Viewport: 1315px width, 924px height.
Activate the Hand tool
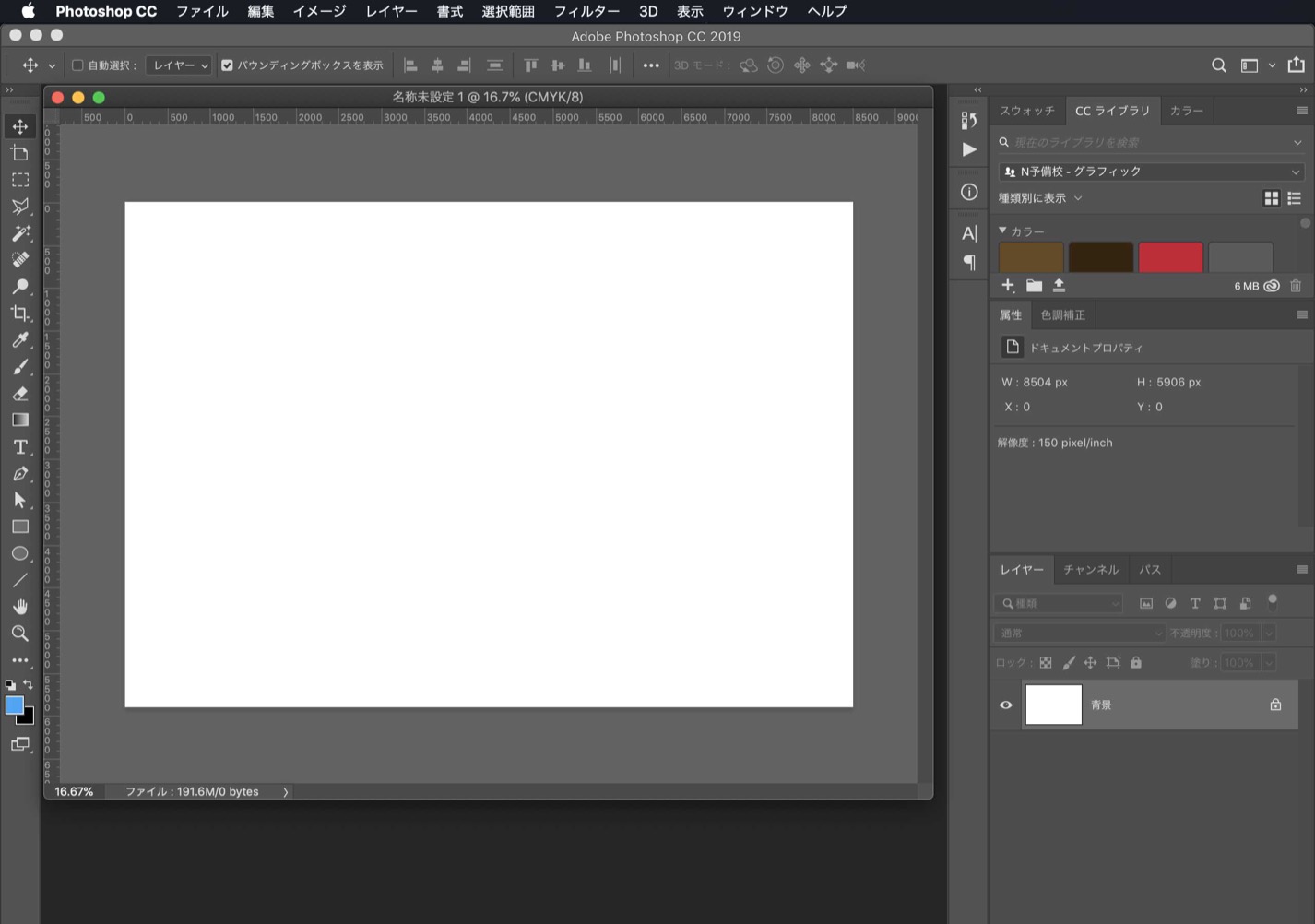tap(20, 607)
